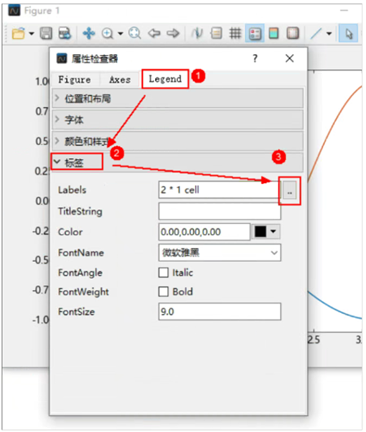Click the FontSize field showing 9.0
This screenshot has width=366, height=432.
coord(220,312)
